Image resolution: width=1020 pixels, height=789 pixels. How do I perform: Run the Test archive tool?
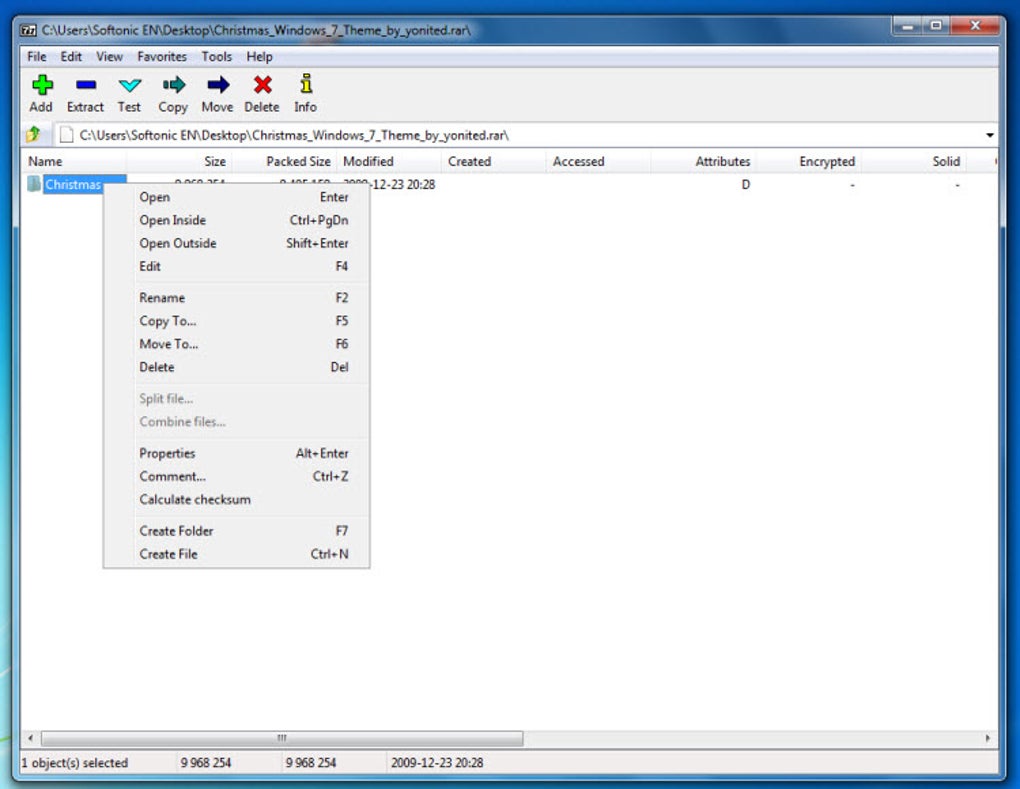(x=129, y=86)
